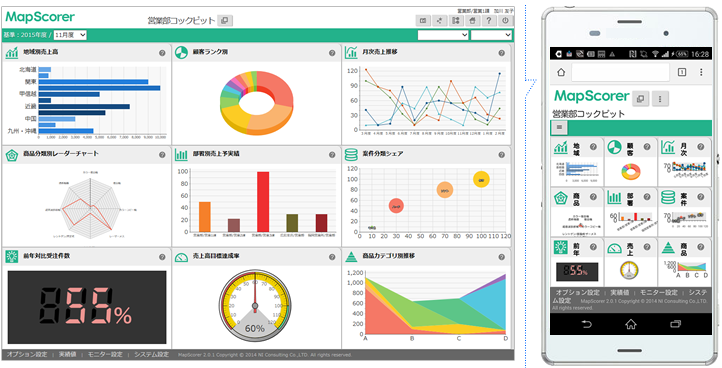The image size is (722, 368).
Task: Tap オプション設定 in phone footer
Action: (577, 292)
